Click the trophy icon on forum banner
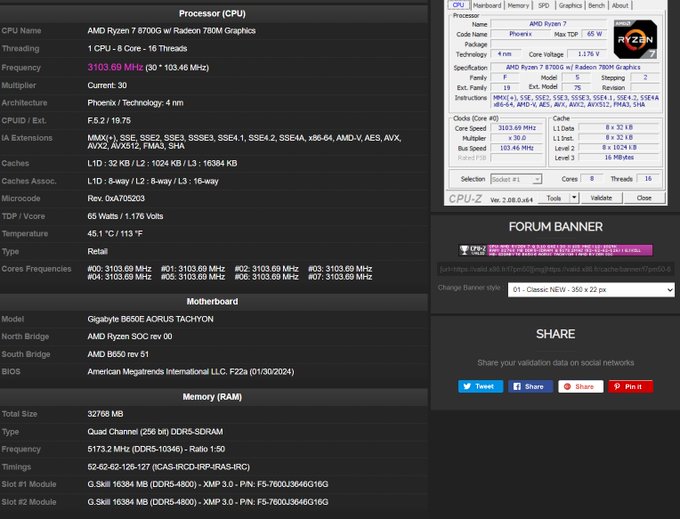This screenshot has height=519, width=680. [464, 250]
